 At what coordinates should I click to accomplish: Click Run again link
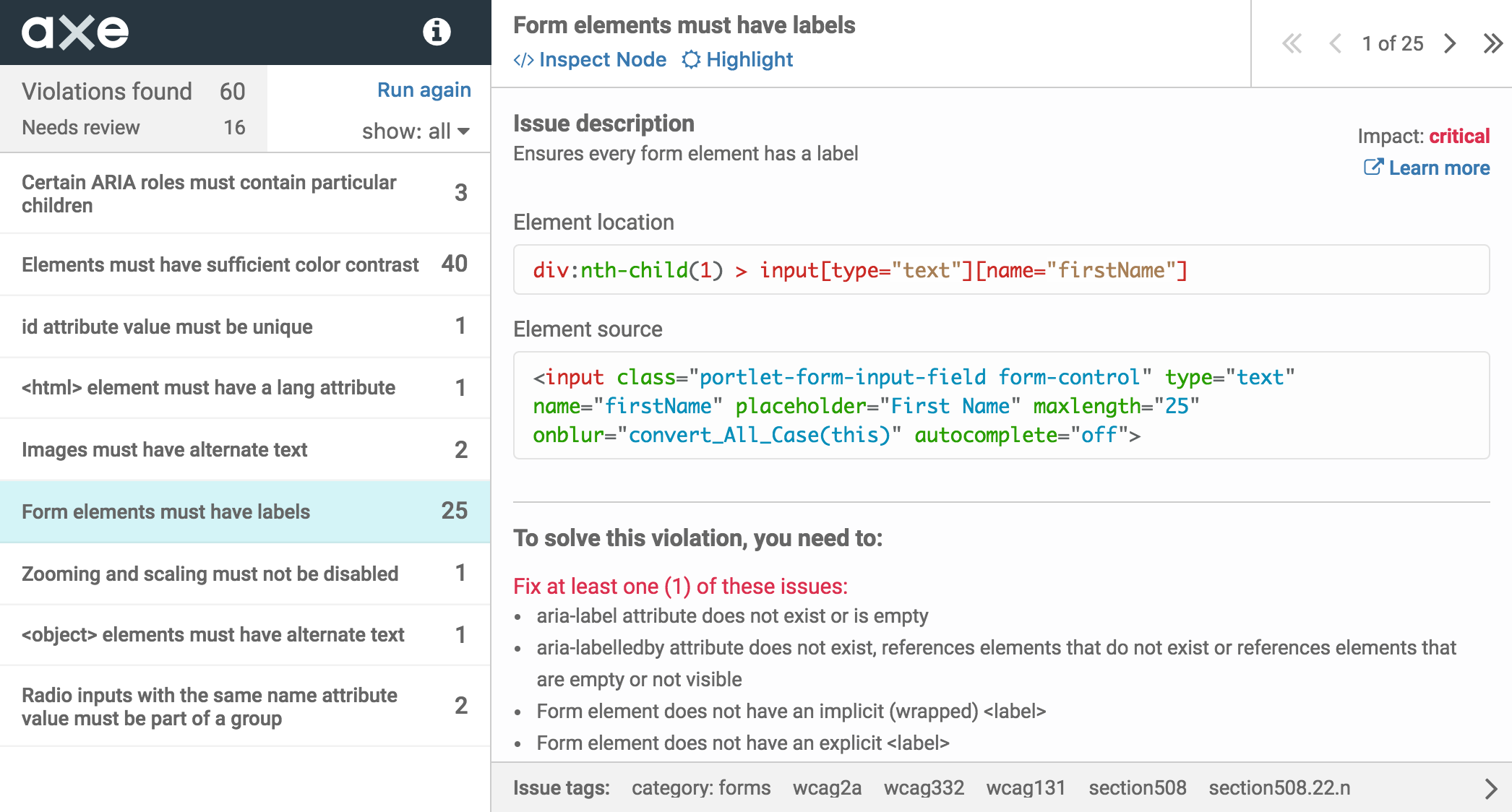pos(424,90)
